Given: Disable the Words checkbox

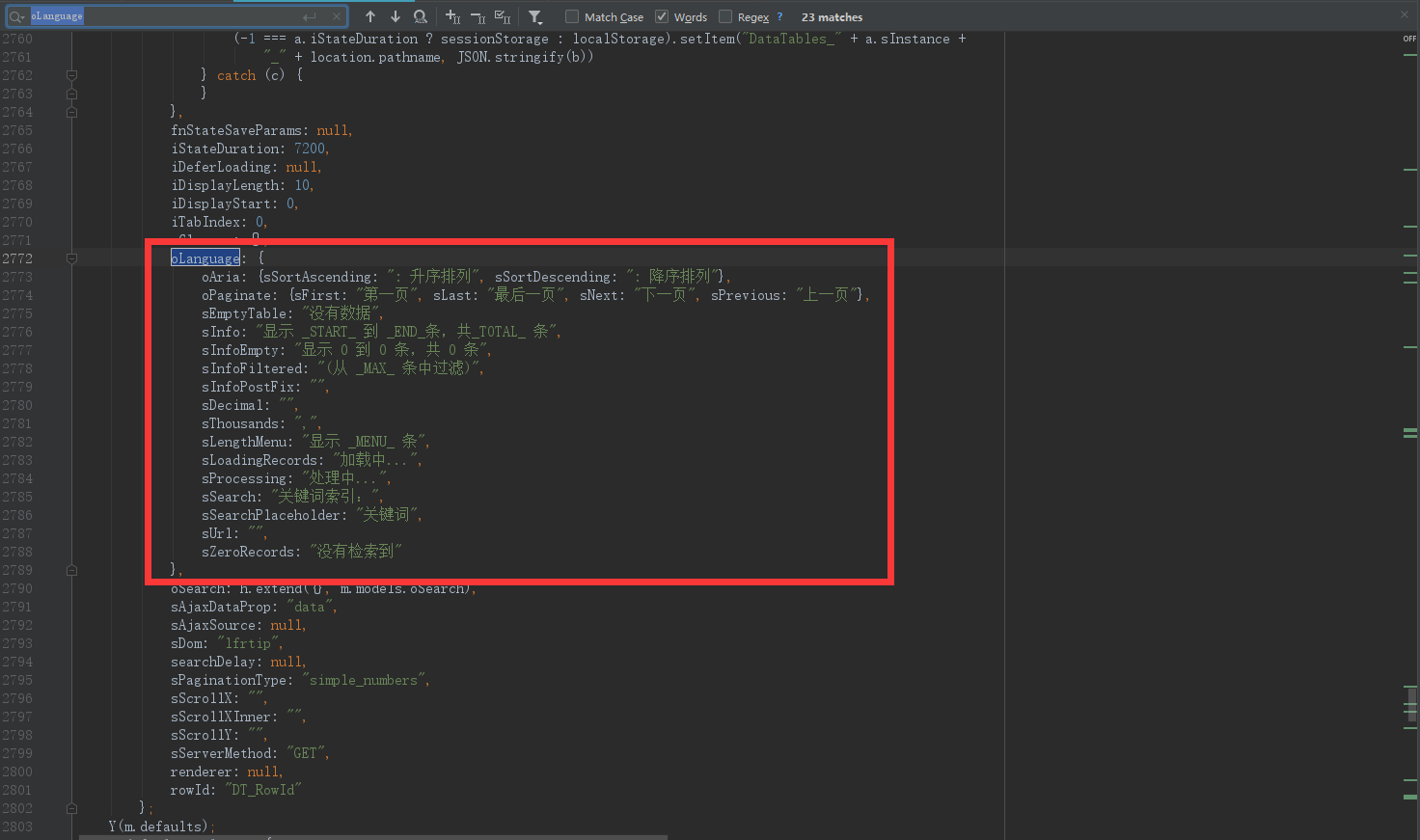Looking at the screenshot, I should 661,16.
